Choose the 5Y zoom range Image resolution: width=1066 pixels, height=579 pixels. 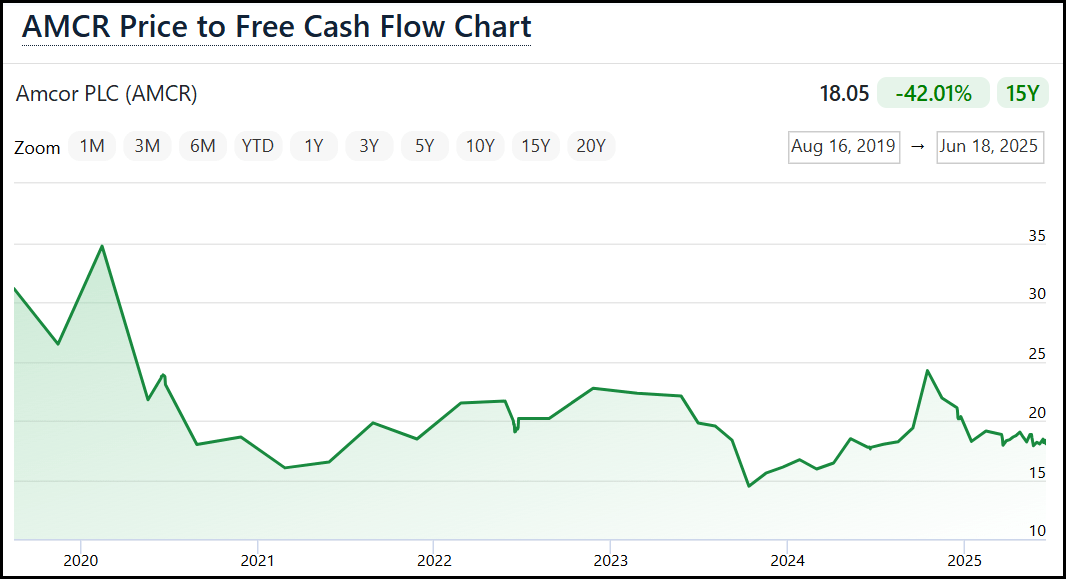click(424, 146)
